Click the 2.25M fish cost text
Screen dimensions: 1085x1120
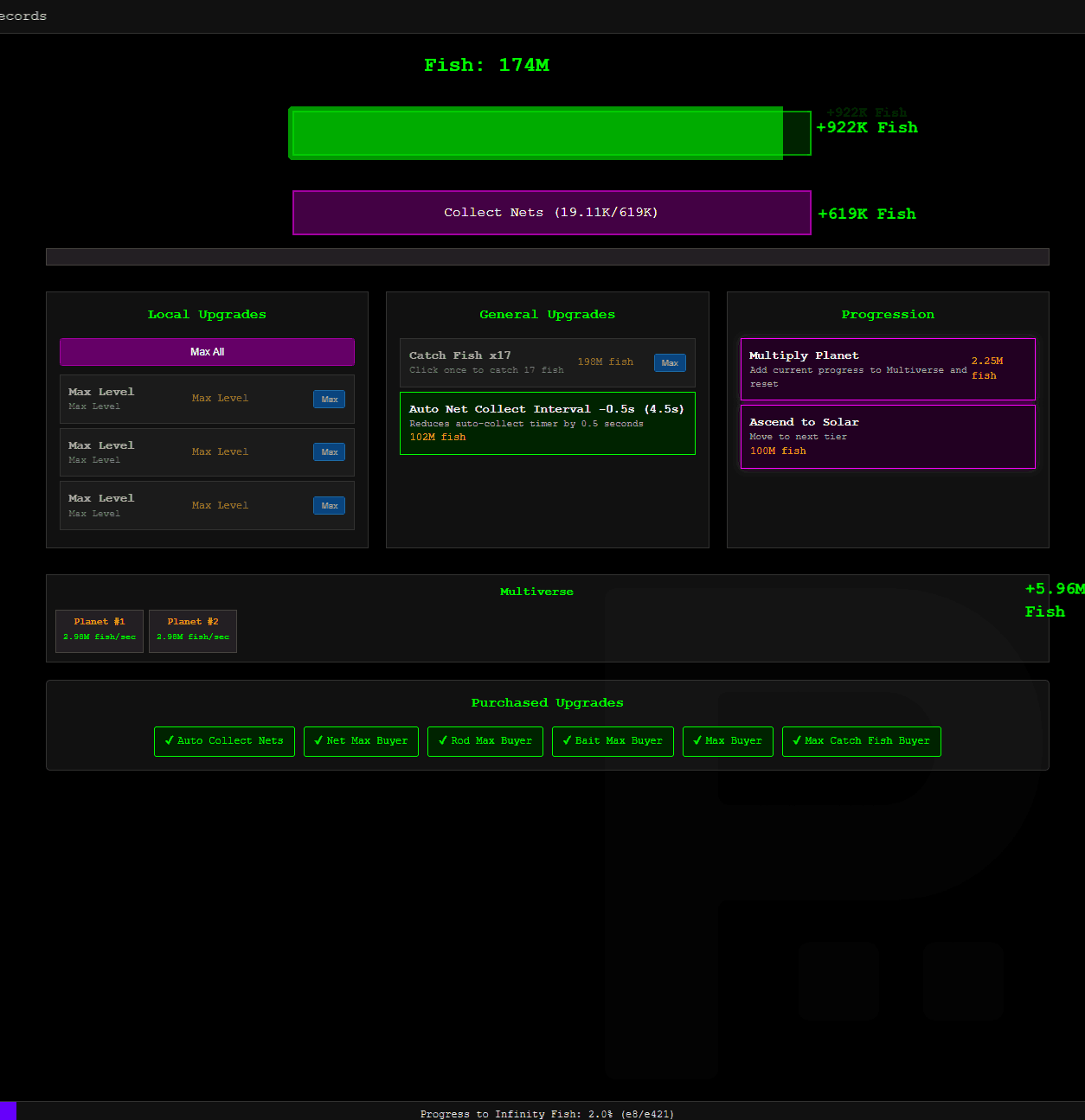(987, 368)
